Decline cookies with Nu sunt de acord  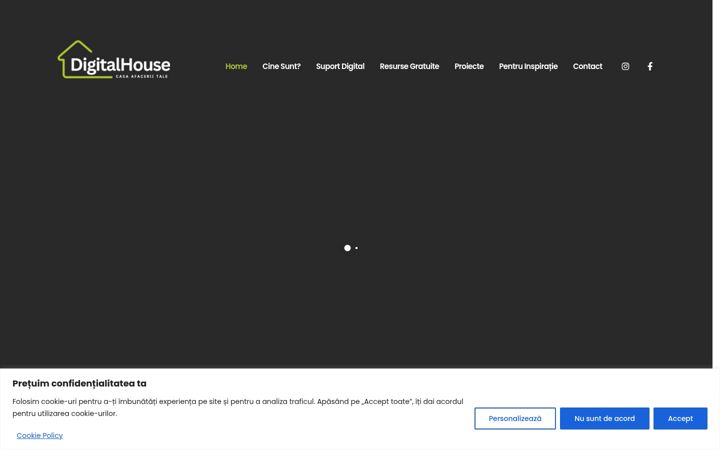pyautogui.click(x=604, y=418)
